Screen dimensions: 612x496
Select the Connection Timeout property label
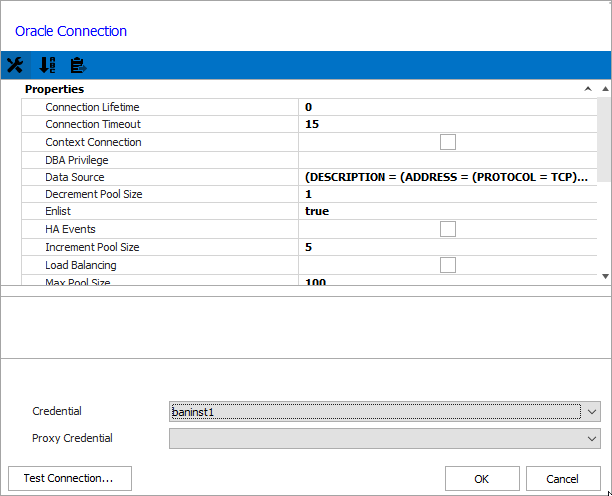[x=93, y=124]
